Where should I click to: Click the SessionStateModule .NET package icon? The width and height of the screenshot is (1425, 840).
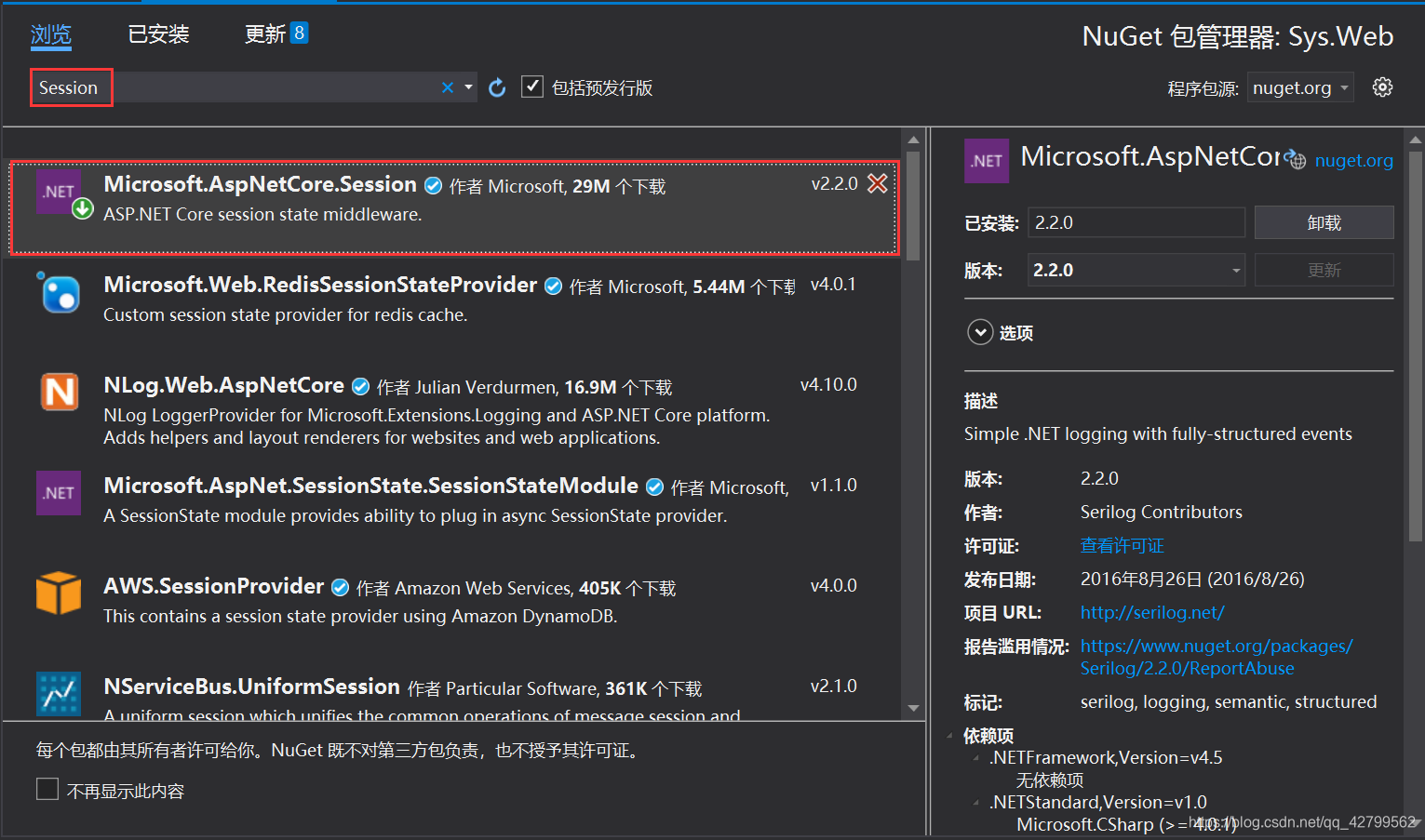pyautogui.click(x=59, y=493)
